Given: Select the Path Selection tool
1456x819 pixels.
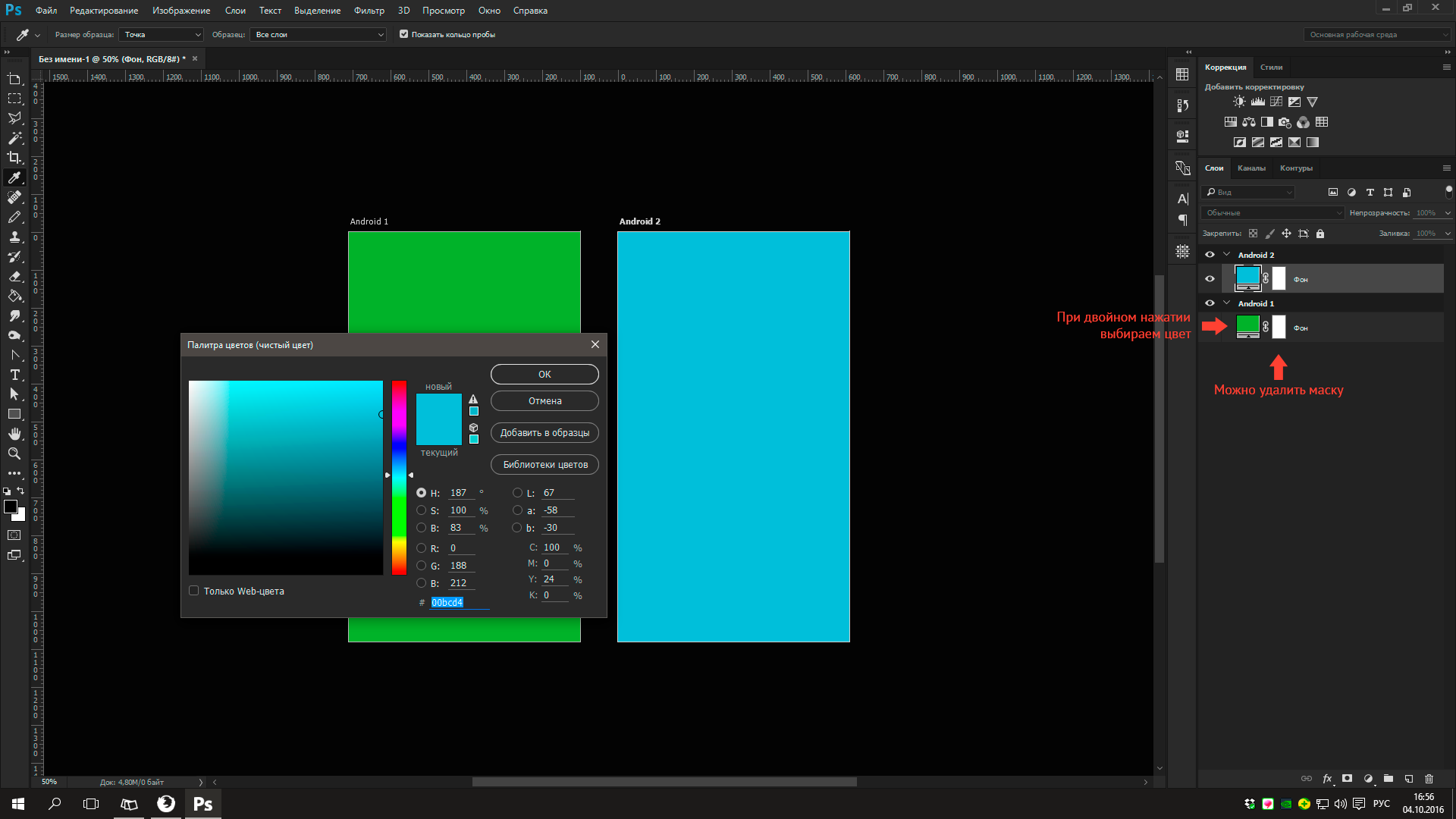Looking at the screenshot, I should pyautogui.click(x=14, y=394).
